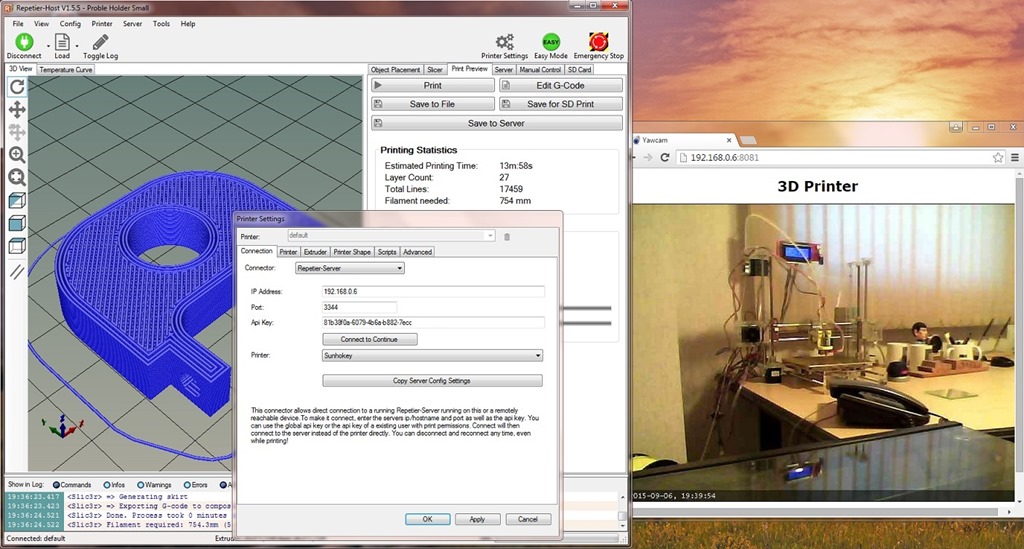The height and width of the screenshot is (549, 1024).
Task: Click the green Disconnect plug icon
Action: (x=23, y=42)
